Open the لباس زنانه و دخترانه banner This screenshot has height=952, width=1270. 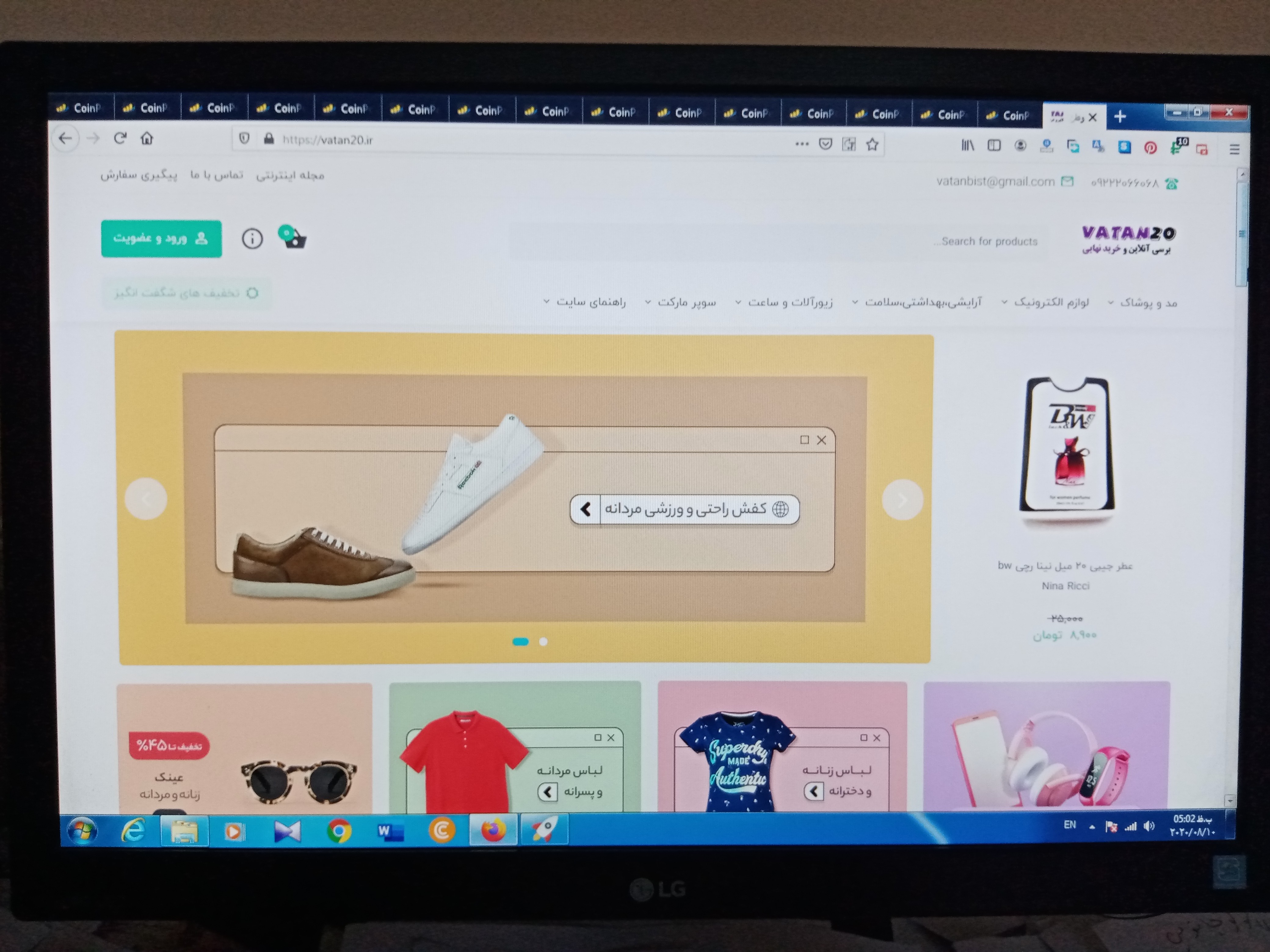[x=782, y=746]
